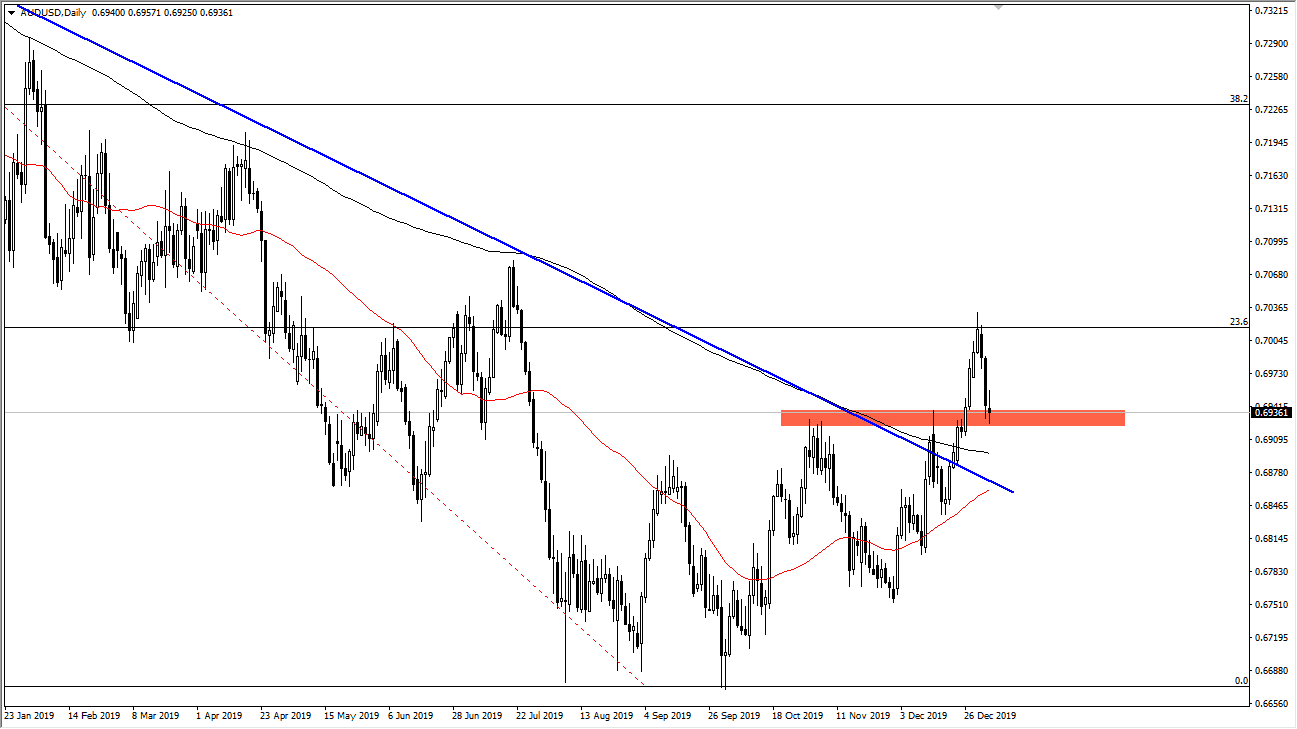This screenshot has width=1297, height=729.
Task: Click the 0.73215 price scale label
Action: (x=1271, y=11)
